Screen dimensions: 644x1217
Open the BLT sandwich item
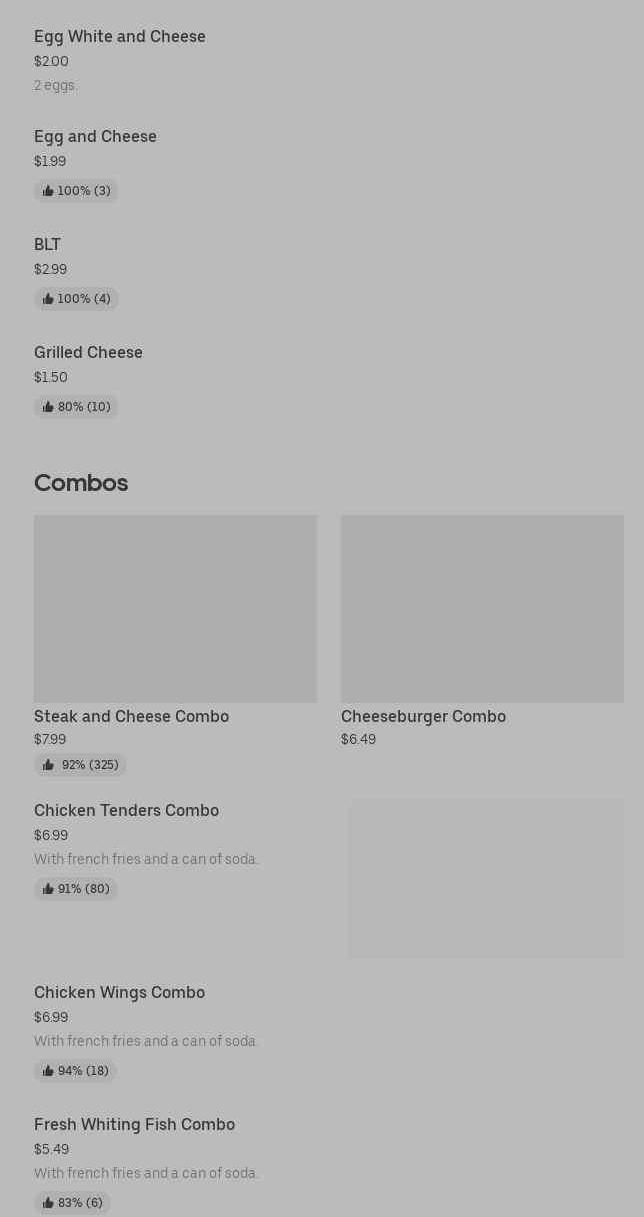pyautogui.click(x=47, y=245)
